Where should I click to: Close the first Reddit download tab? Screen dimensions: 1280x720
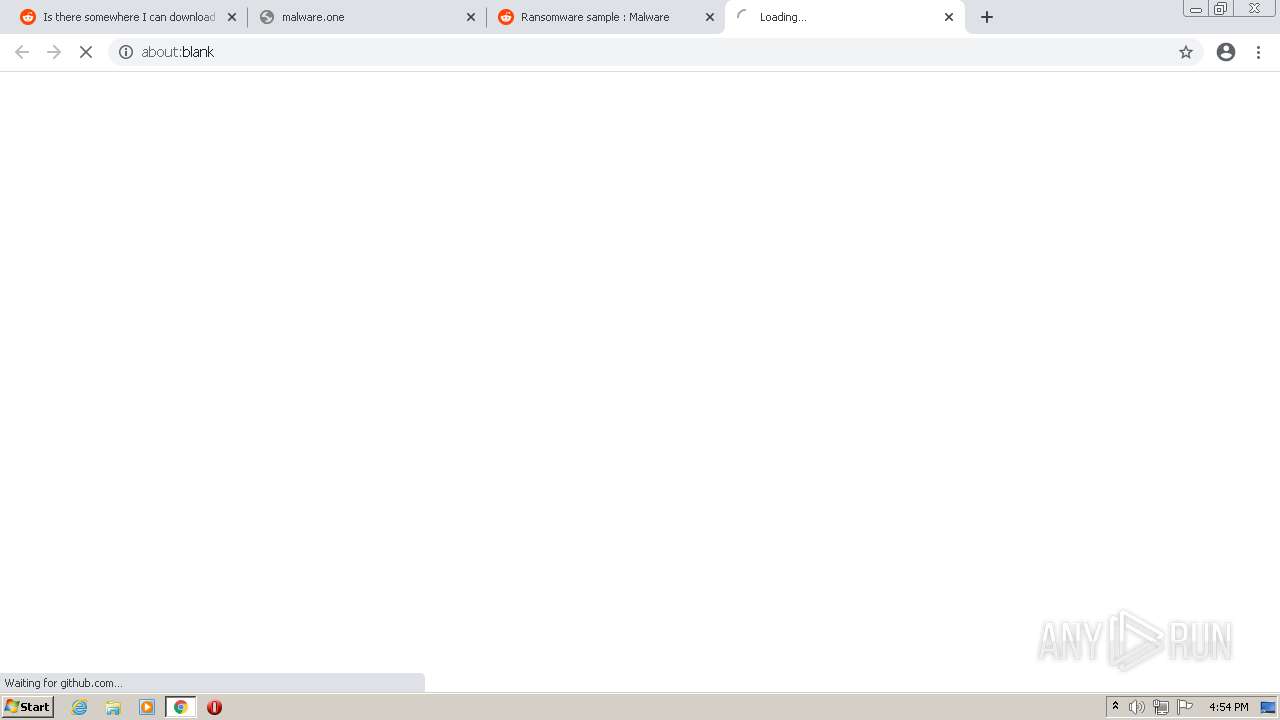click(x=232, y=17)
